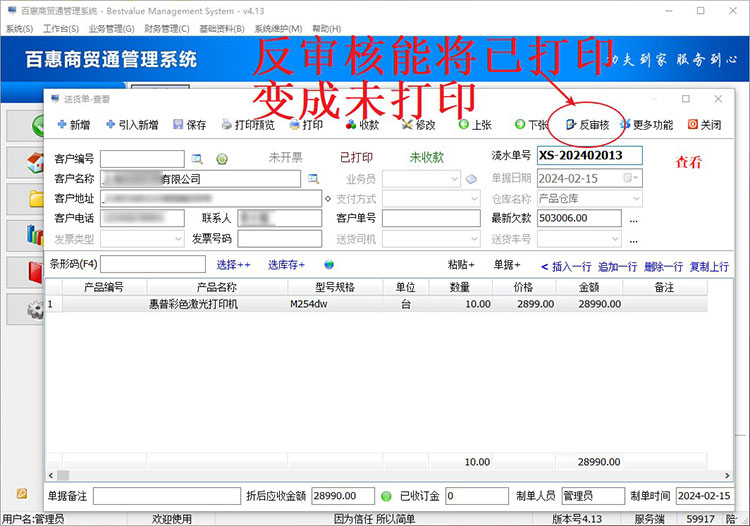This screenshot has width=750, height=526.
Task: Select the 惠普彩色激光打印机 row cell
Action: tap(217, 304)
